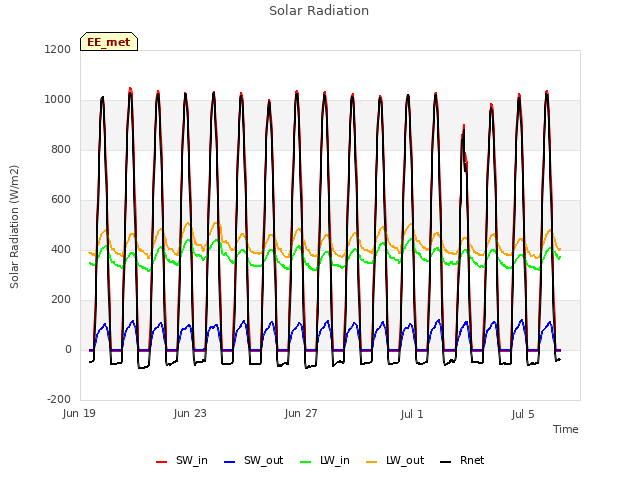The width and height of the screenshot is (640, 480).
Task: Click the red SW_in legend swatch
Action: (162, 462)
